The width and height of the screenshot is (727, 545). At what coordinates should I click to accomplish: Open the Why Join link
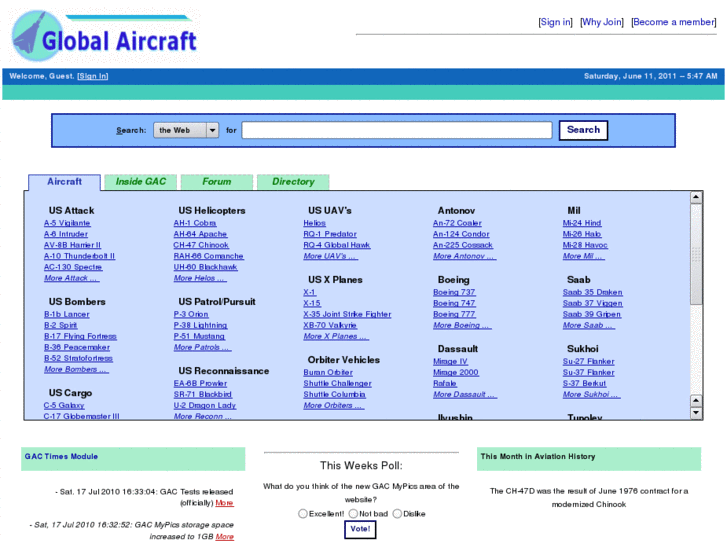[601, 22]
